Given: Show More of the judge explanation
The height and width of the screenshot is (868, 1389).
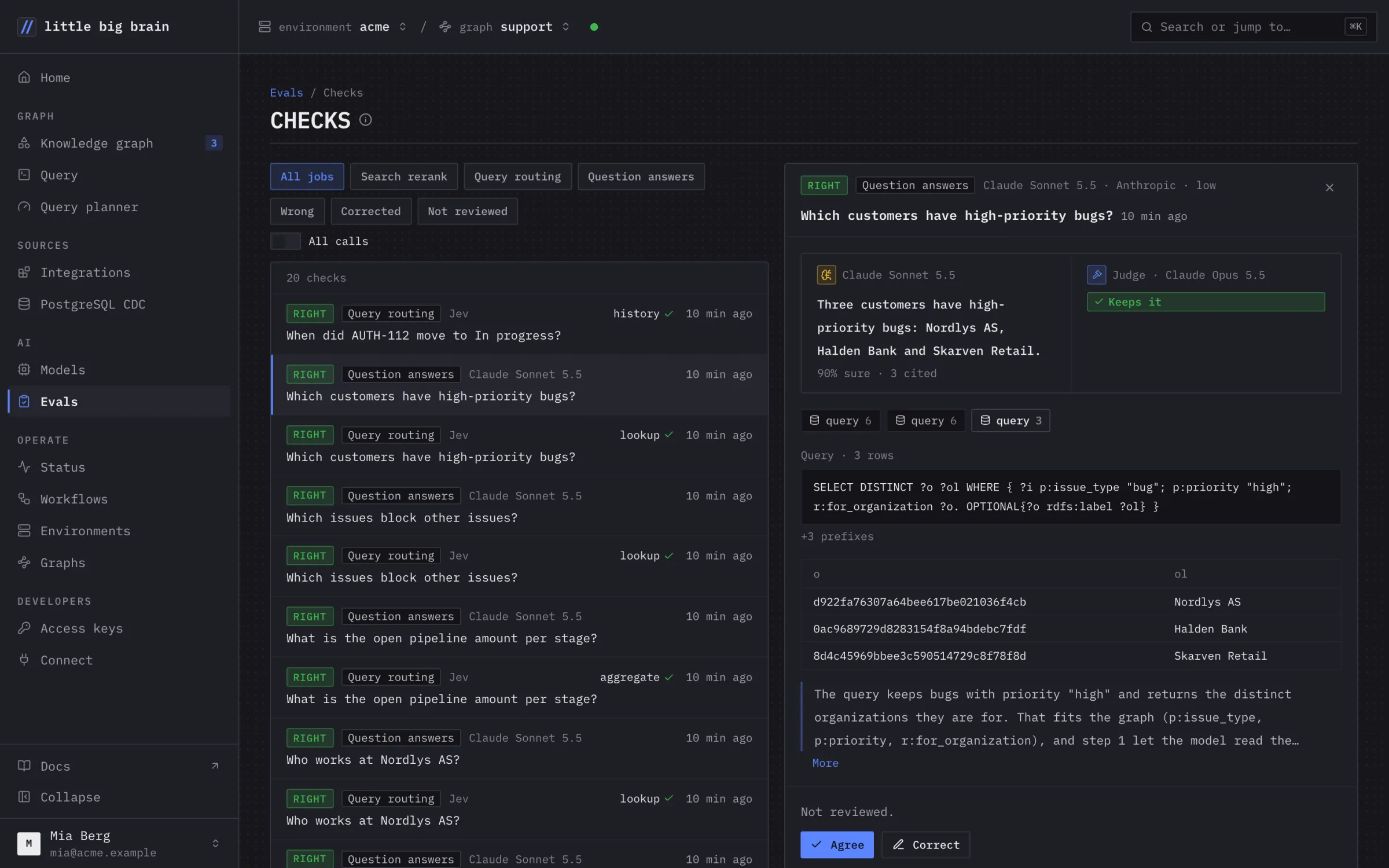Looking at the screenshot, I should pos(825,763).
